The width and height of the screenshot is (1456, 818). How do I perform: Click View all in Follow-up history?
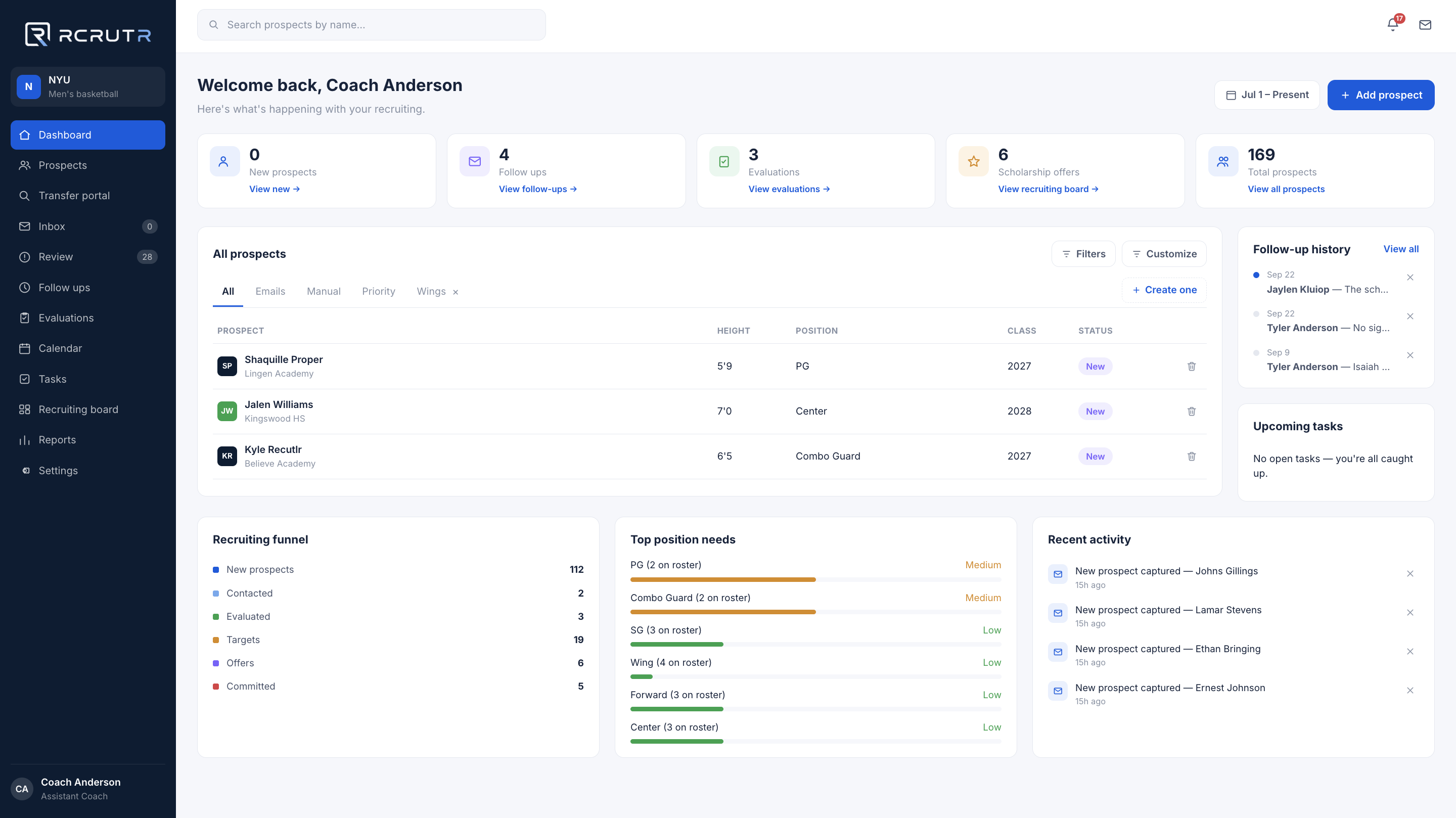tap(1401, 249)
